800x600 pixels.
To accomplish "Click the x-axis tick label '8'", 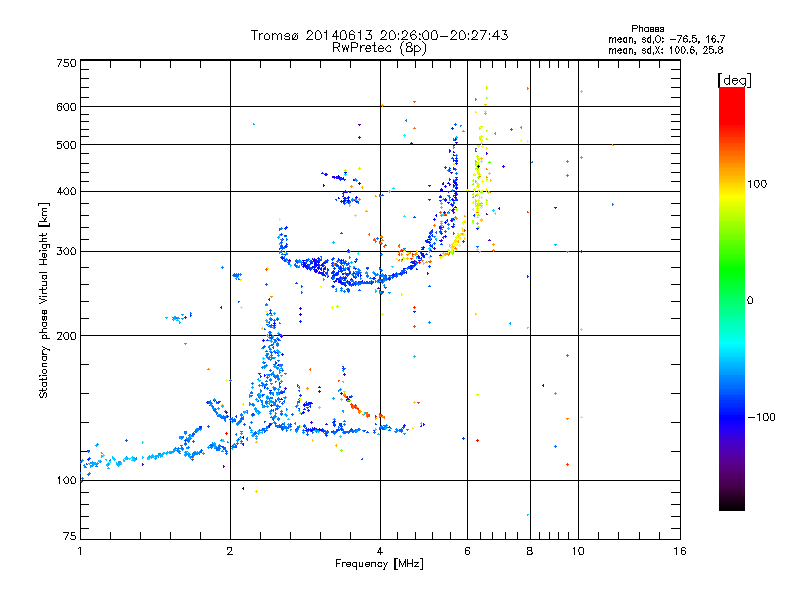I will [530, 551].
